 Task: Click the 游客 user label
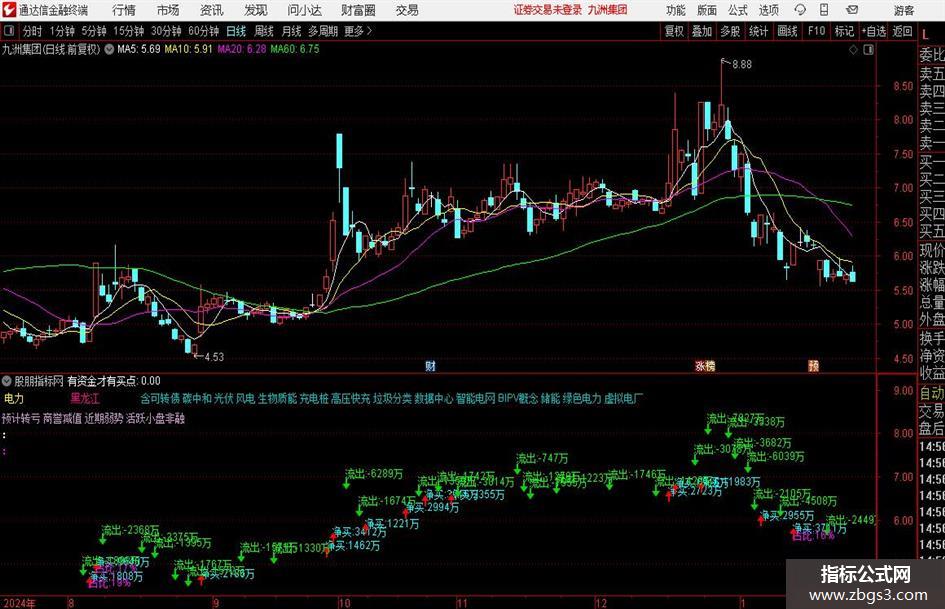[x=903, y=10]
